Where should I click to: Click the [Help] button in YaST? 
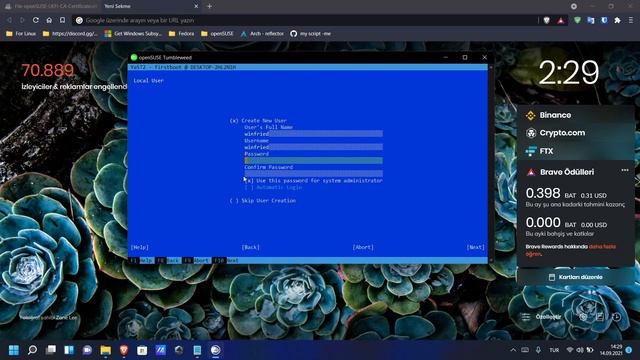[x=140, y=247]
